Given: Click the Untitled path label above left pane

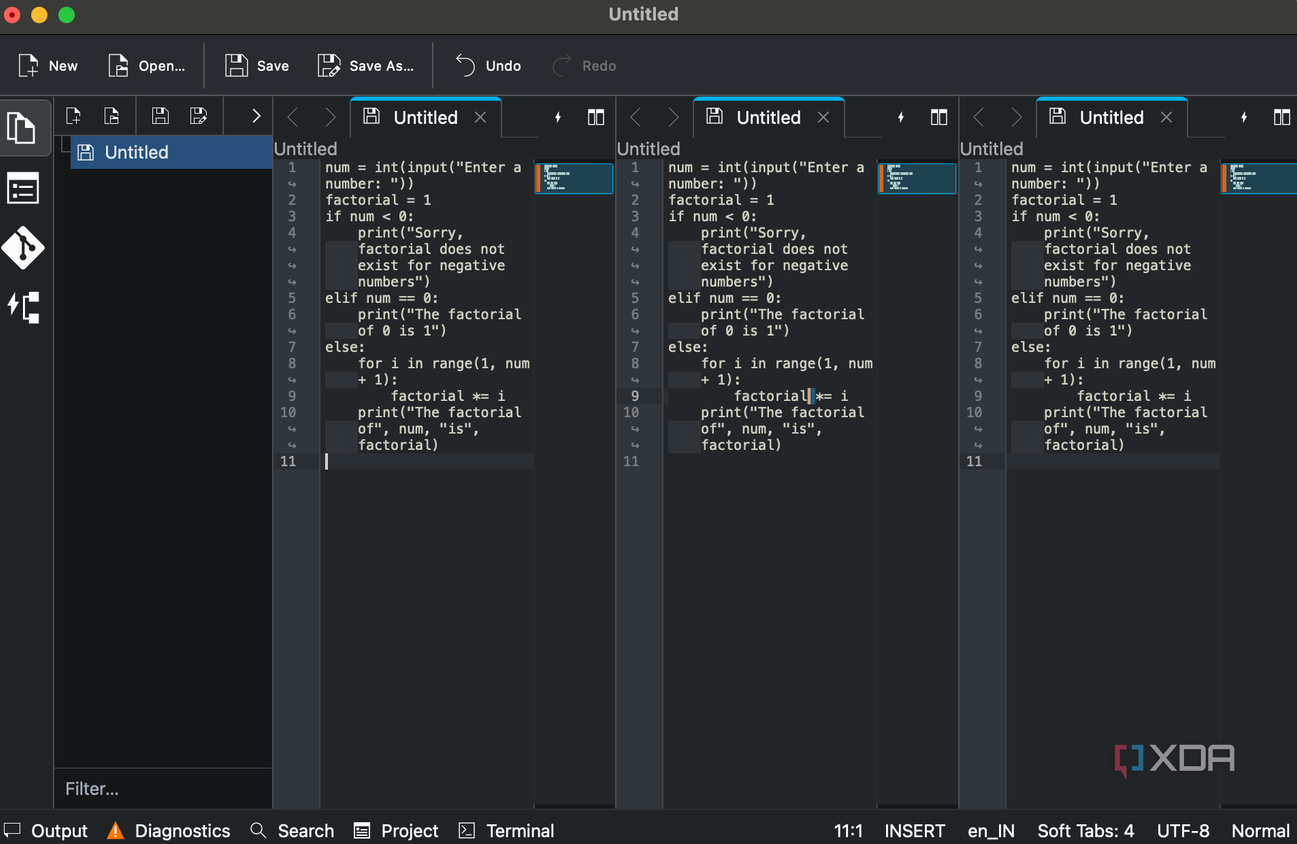Looking at the screenshot, I should (x=305, y=149).
